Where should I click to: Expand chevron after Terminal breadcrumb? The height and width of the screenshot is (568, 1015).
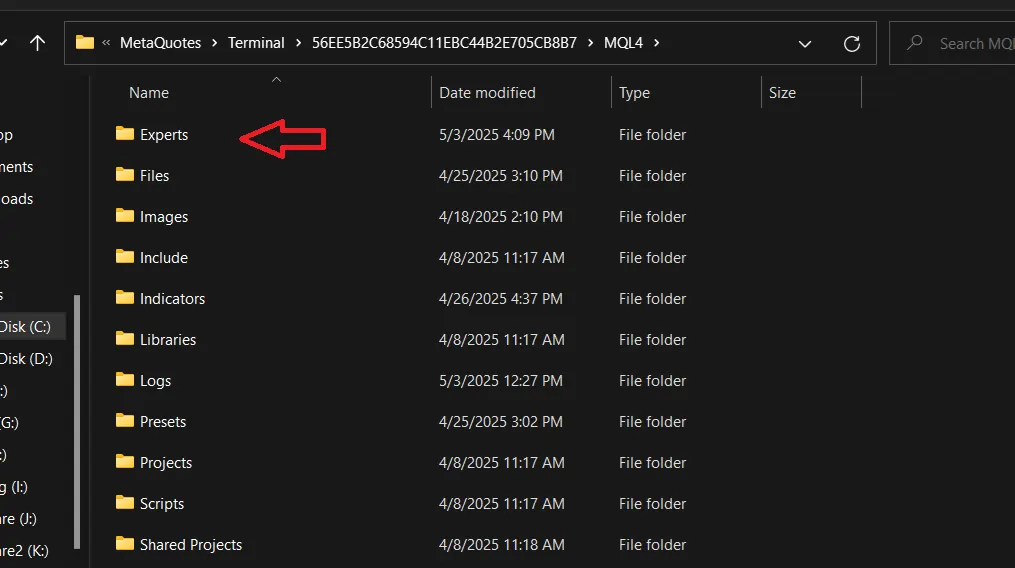tap(298, 43)
